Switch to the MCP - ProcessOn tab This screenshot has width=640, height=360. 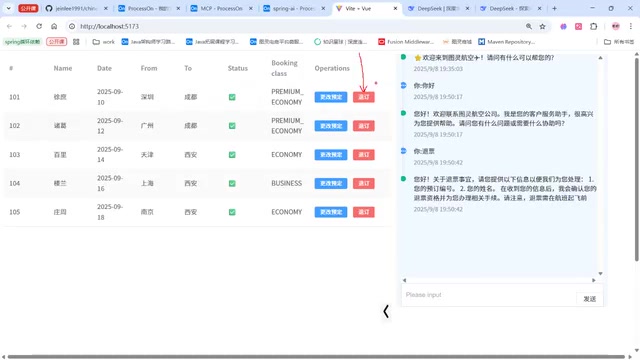[x=221, y=8]
